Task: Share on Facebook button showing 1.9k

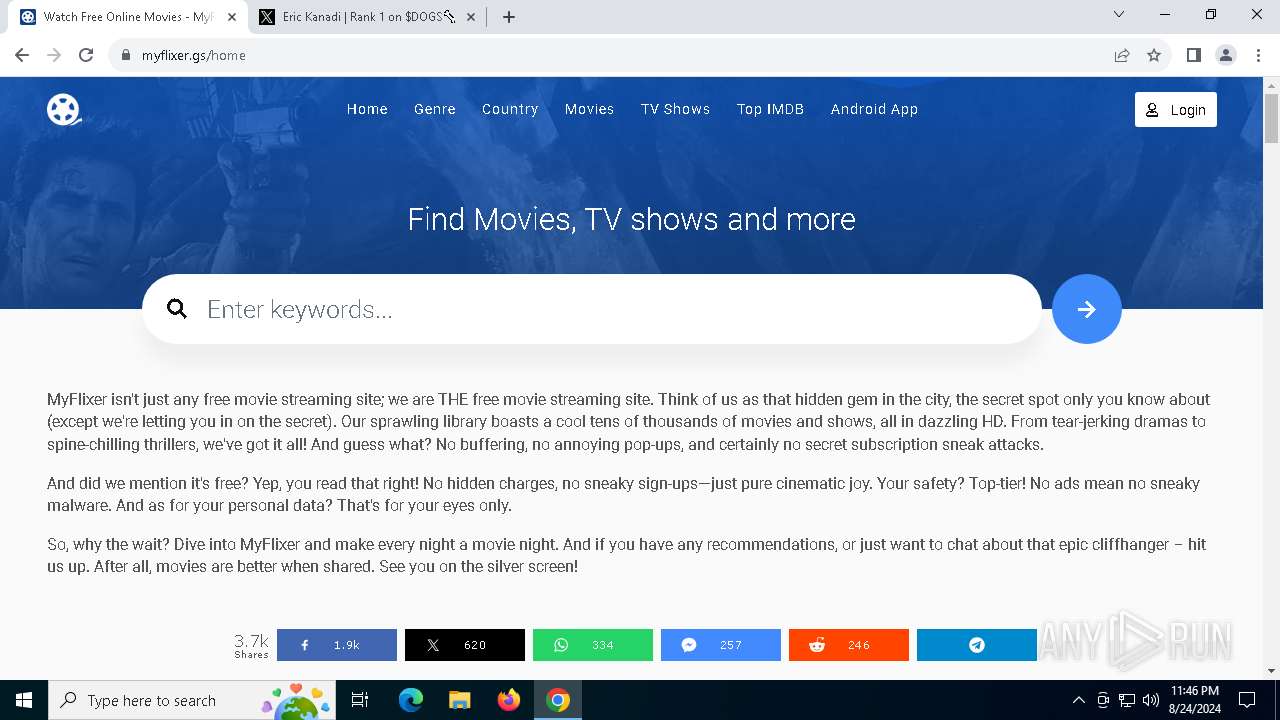Action: tap(337, 645)
